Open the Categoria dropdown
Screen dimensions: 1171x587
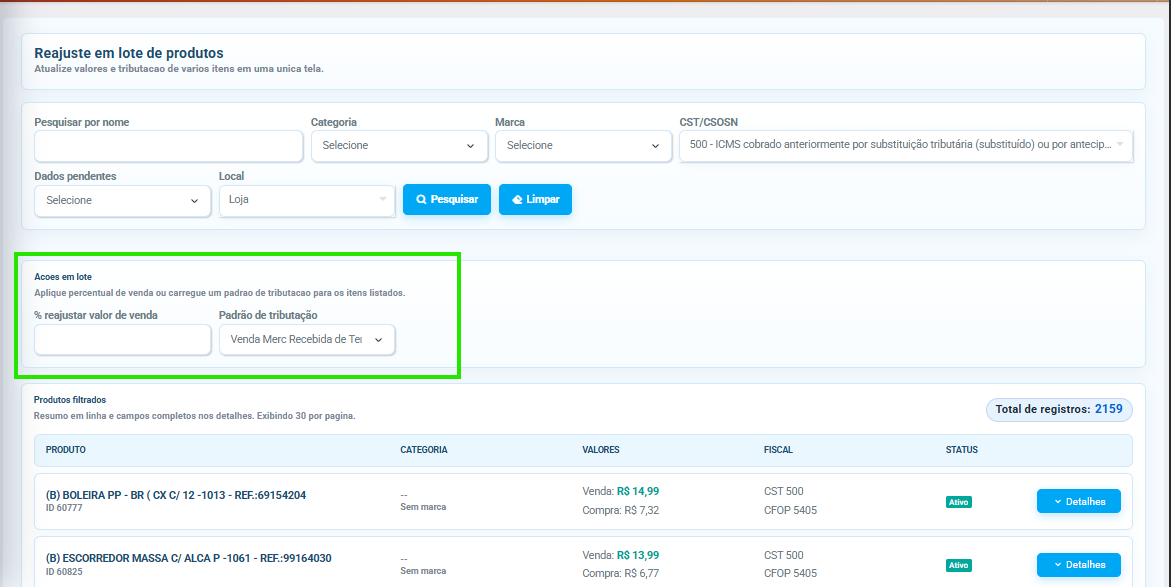coord(400,146)
